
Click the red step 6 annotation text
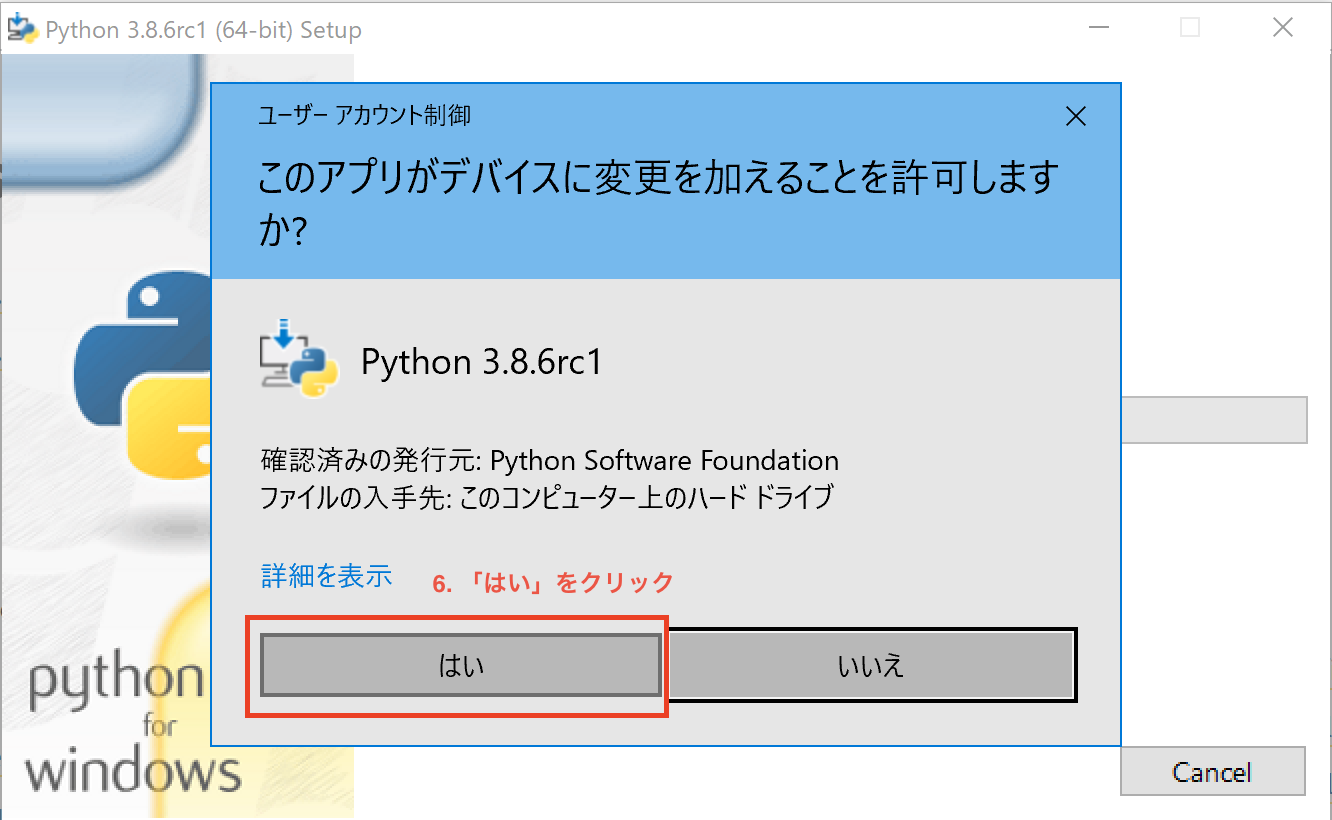[x=553, y=582]
